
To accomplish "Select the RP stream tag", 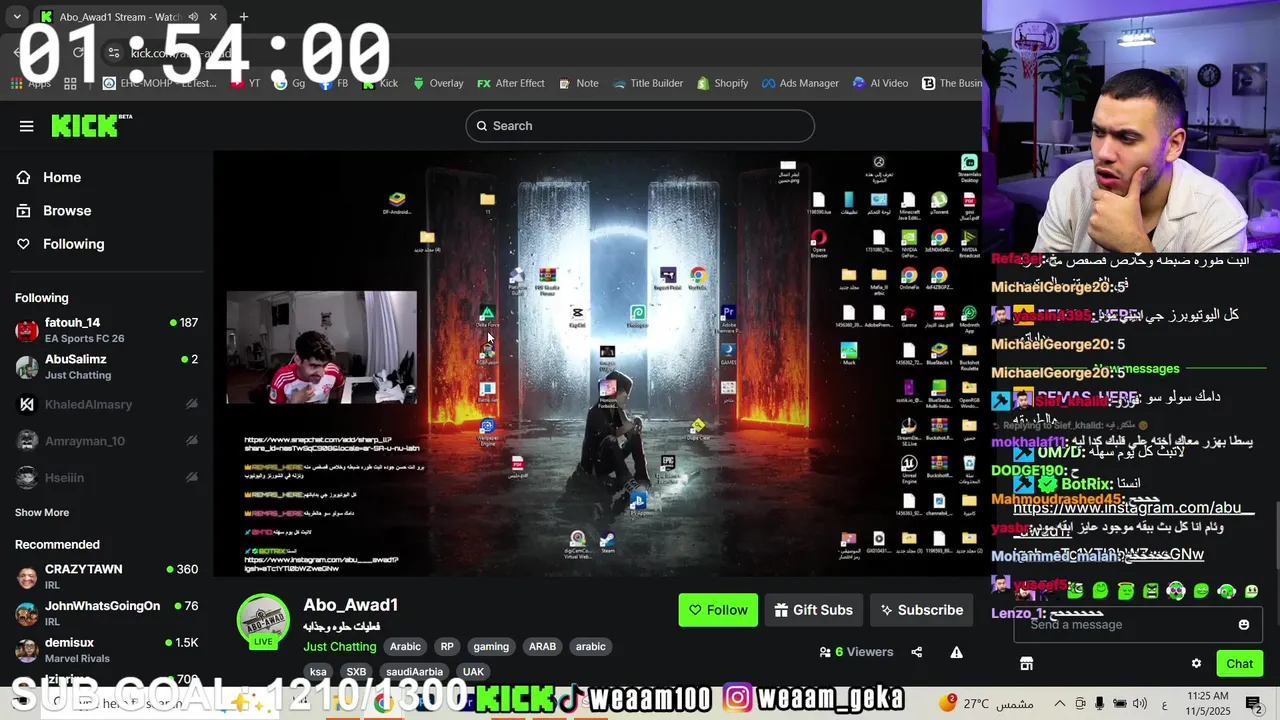I will (447, 646).
